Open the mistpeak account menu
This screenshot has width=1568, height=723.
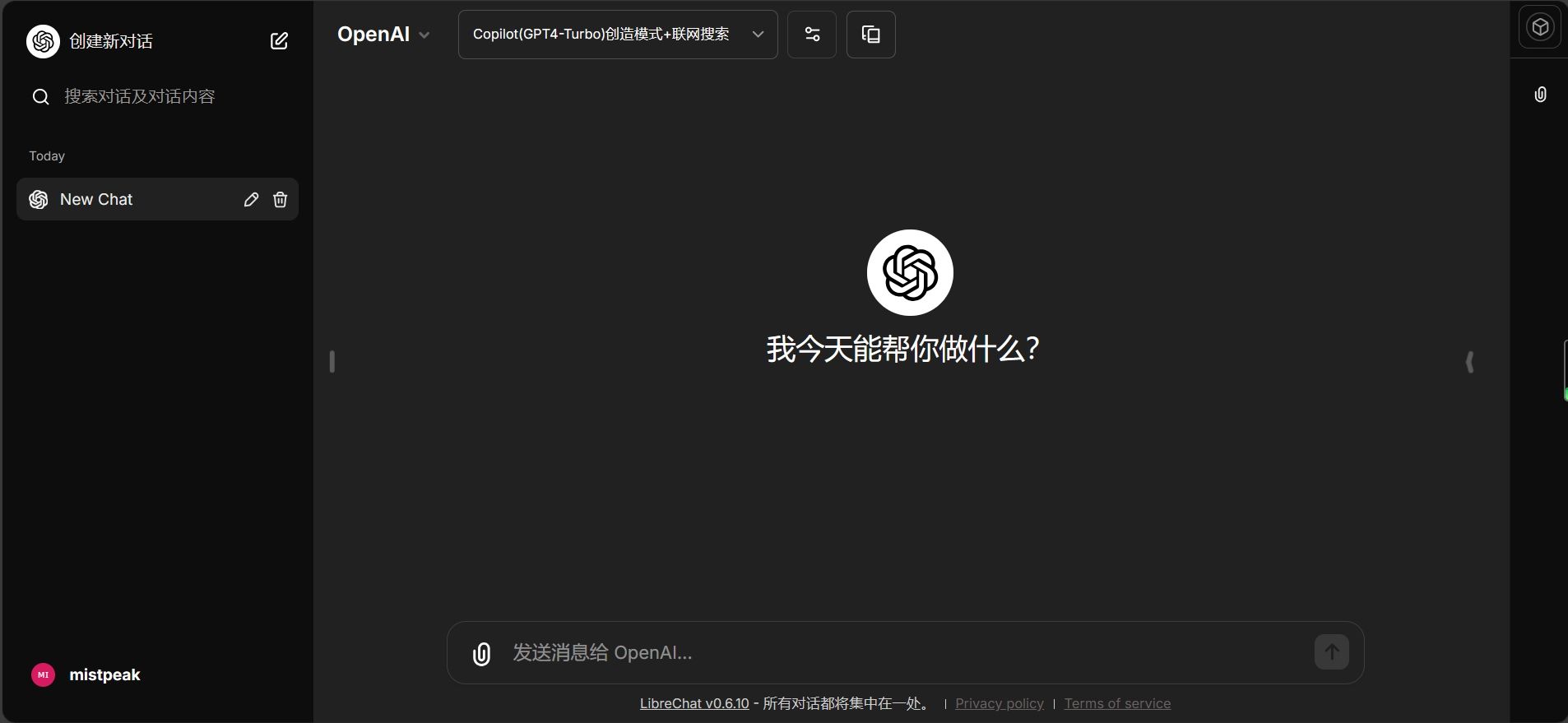pyautogui.click(x=86, y=675)
